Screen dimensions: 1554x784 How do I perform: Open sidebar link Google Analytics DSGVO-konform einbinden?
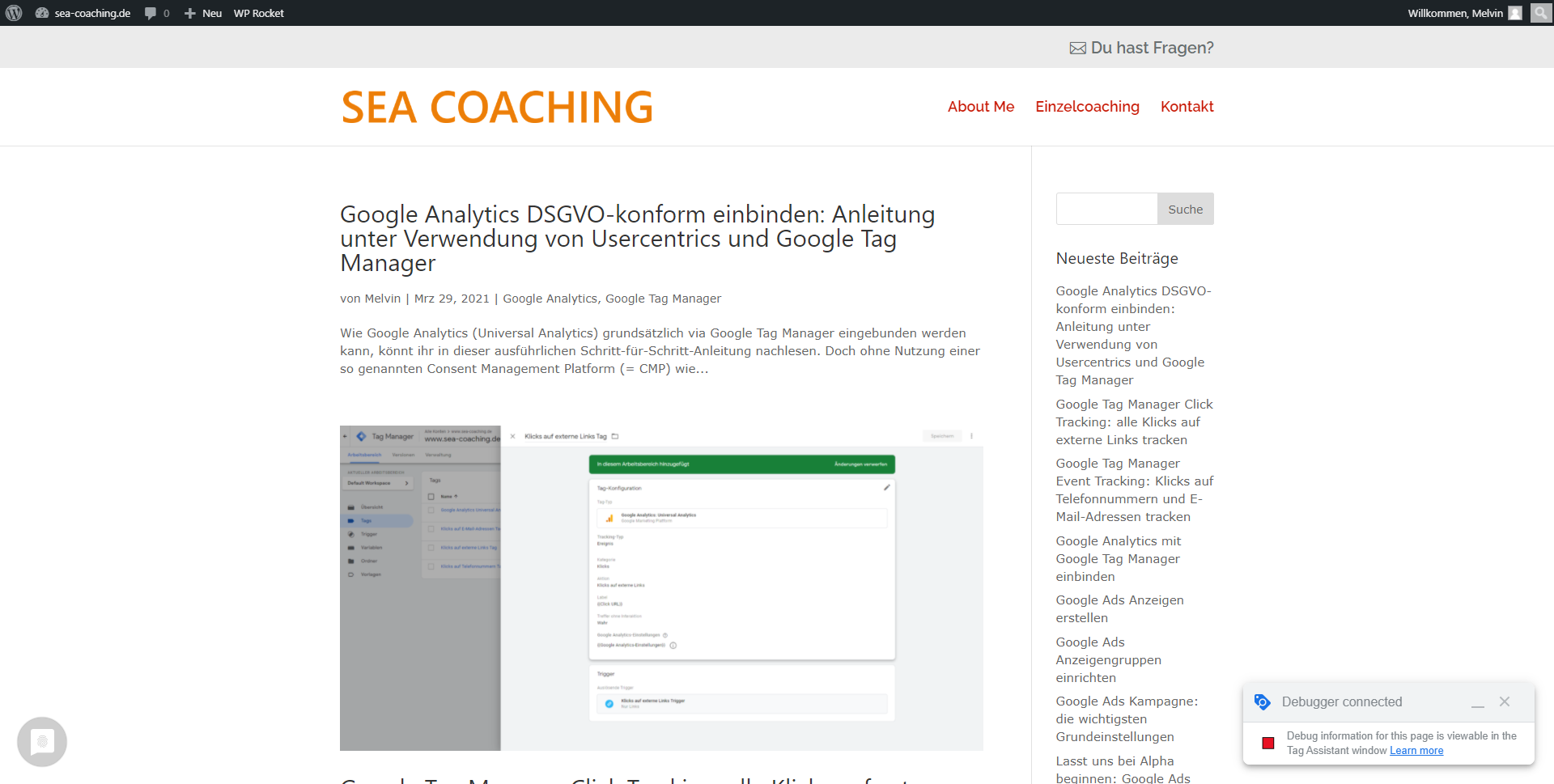coord(1133,335)
